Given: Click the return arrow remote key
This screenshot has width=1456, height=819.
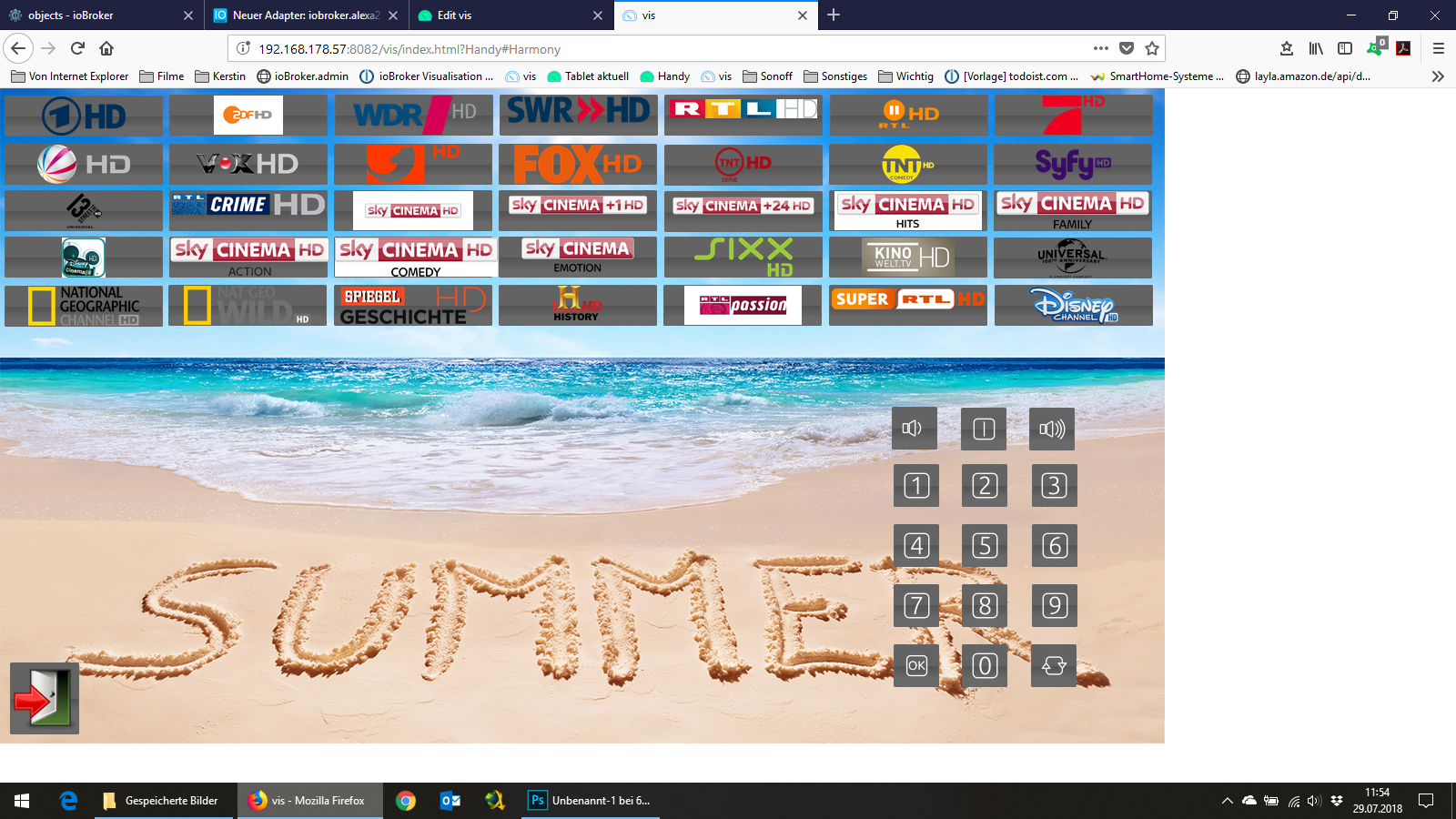Looking at the screenshot, I should point(1054,666).
